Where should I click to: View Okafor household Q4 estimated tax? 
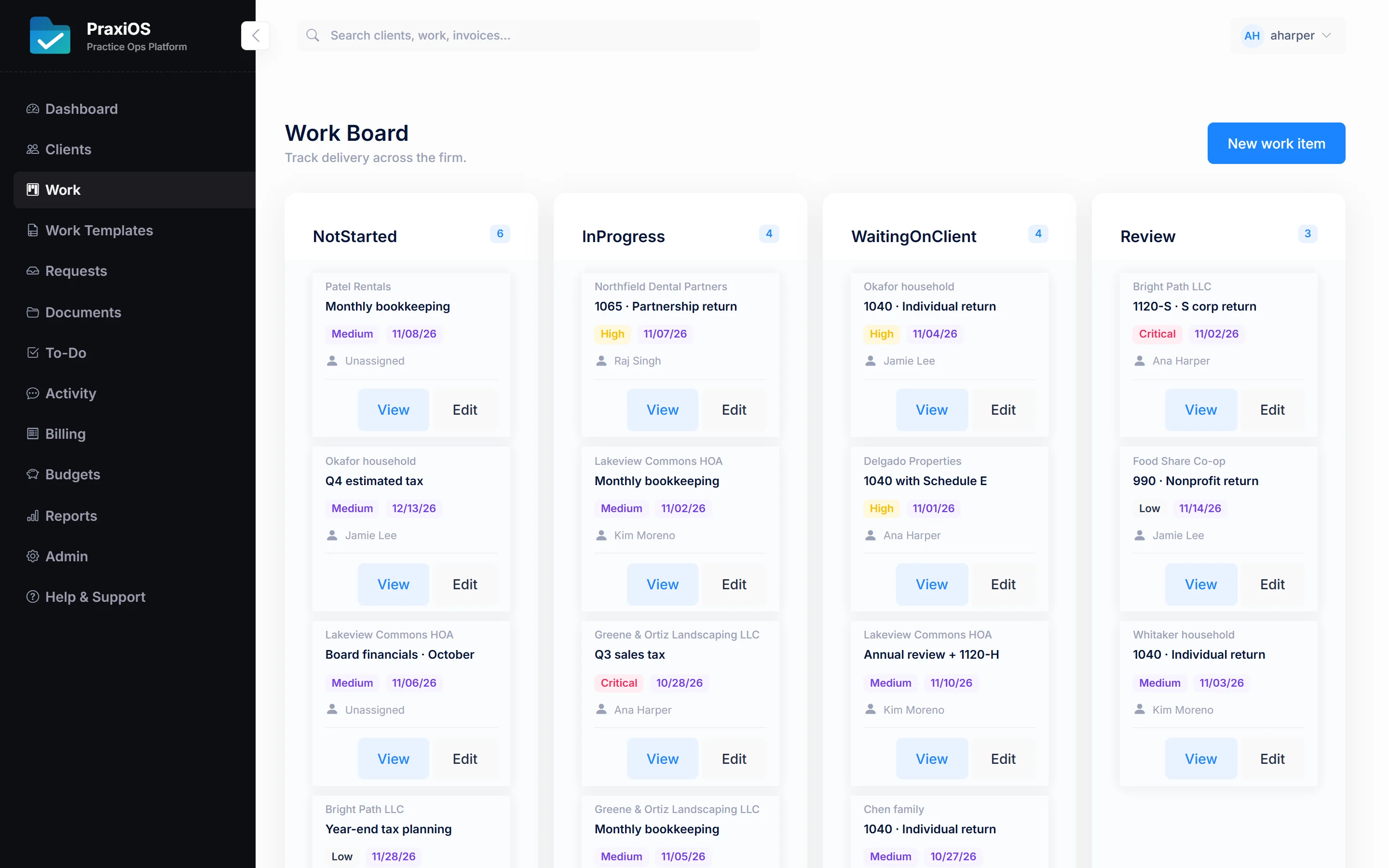(x=393, y=584)
